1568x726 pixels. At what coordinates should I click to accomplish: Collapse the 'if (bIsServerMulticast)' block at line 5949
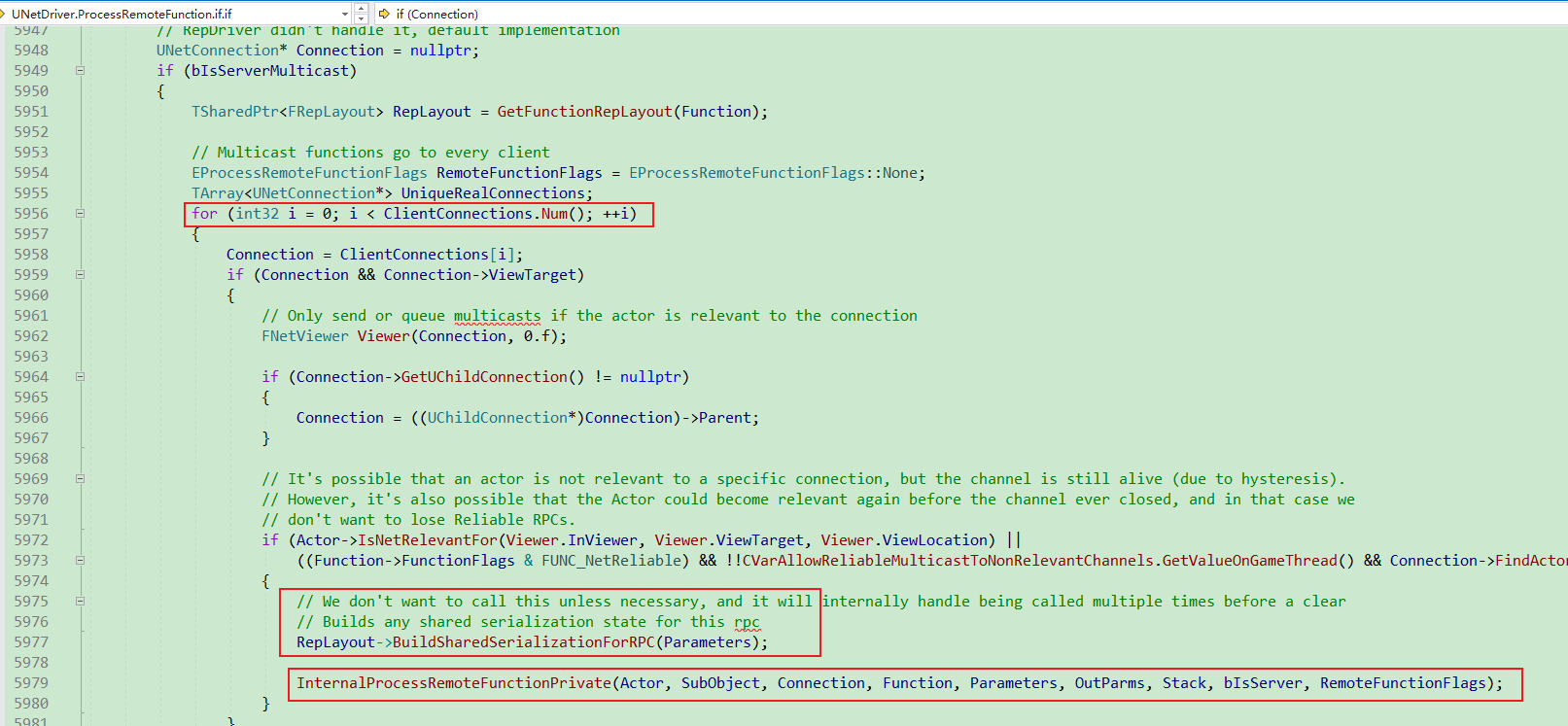point(80,70)
